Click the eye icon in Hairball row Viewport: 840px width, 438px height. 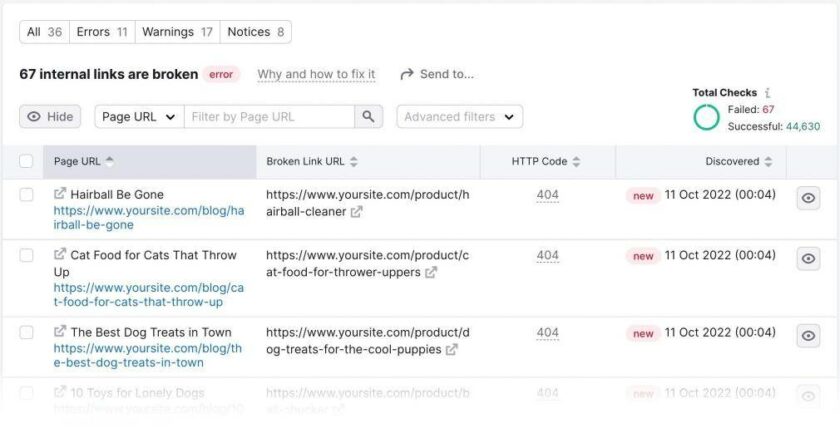(808, 198)
